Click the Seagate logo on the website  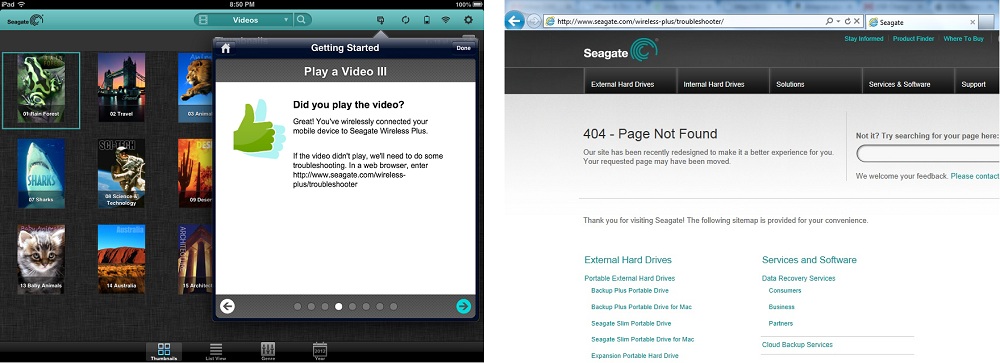point(620,51)
